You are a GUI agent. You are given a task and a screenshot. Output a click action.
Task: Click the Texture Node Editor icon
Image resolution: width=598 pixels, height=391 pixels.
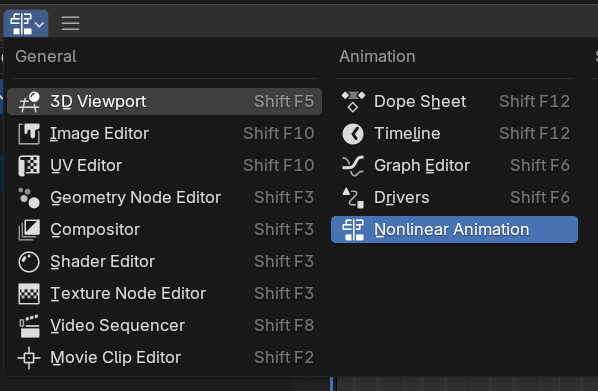tap(29, 294)
